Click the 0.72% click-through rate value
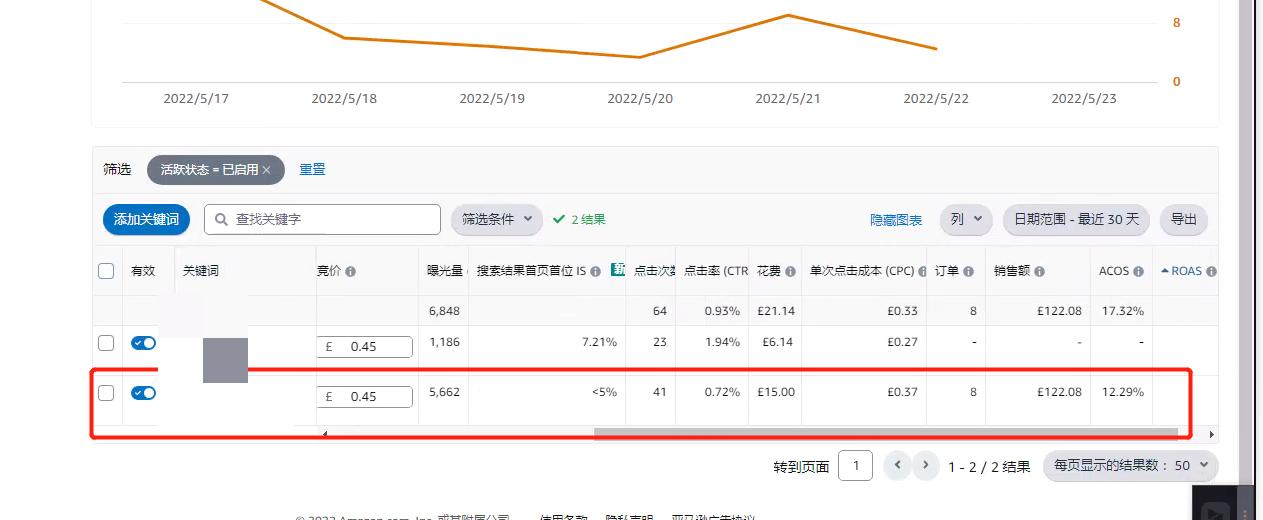1263x520 pixels. pos(722,392)
